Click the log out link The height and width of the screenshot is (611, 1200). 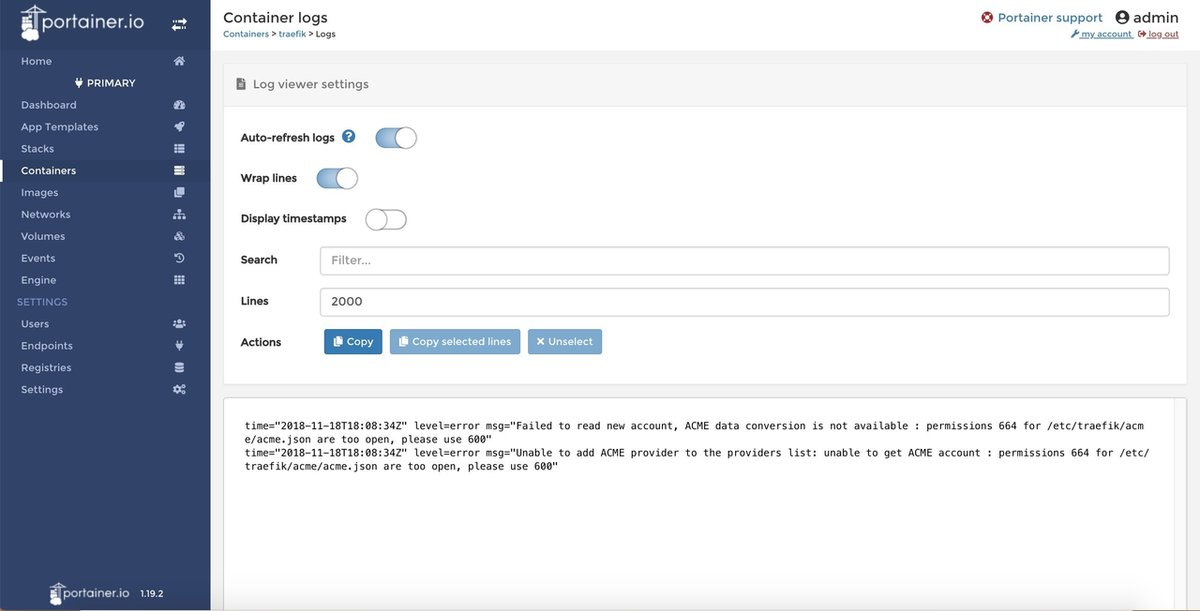1158,34
